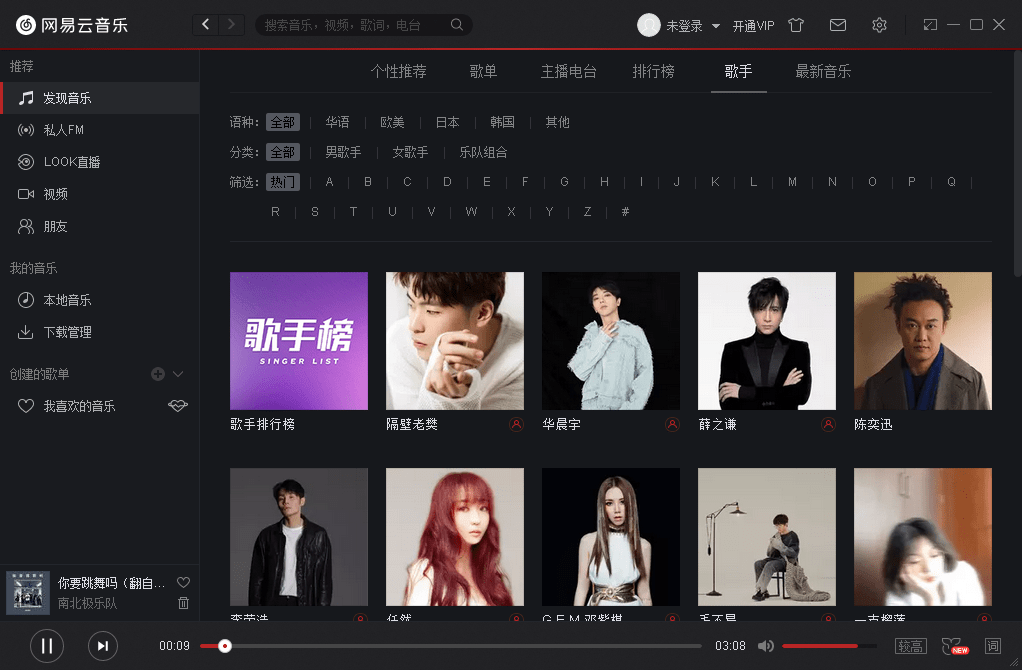
Task: Filter language by 其他
Action: click(x=557, y=122)
